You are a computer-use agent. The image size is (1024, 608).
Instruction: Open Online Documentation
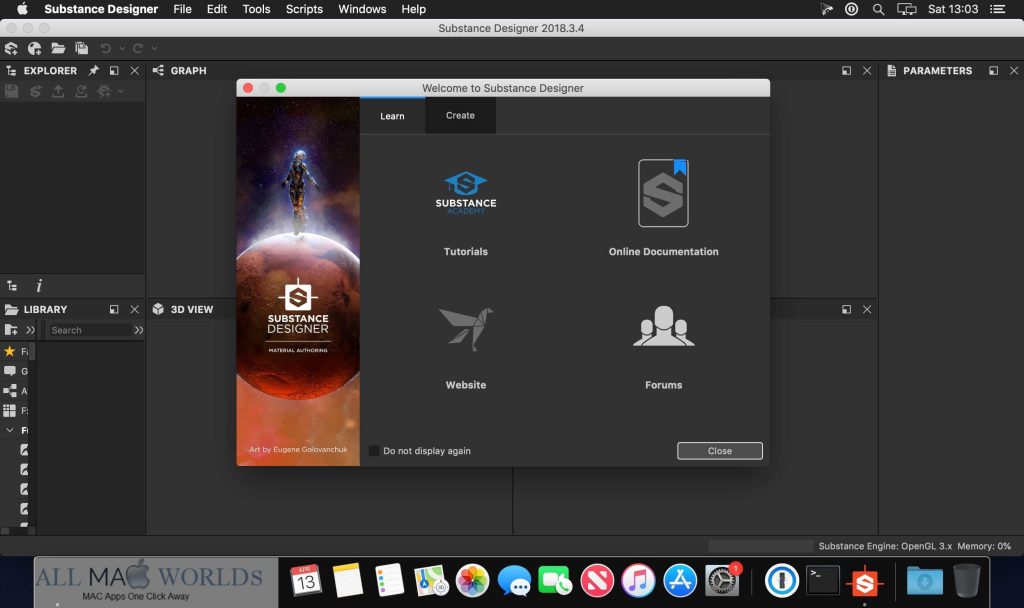[x=664, y=209]
